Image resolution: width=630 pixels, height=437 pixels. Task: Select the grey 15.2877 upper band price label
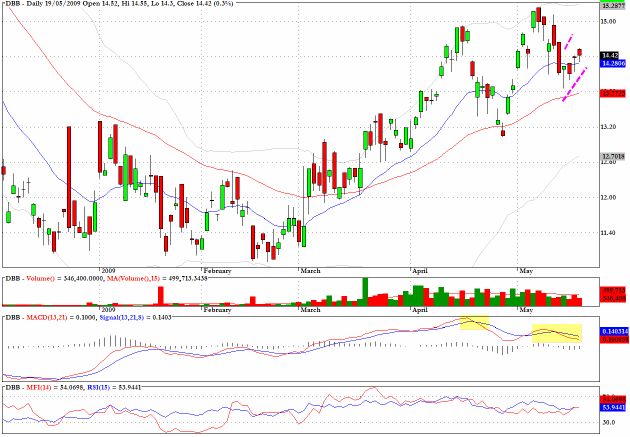click(613, 6)
